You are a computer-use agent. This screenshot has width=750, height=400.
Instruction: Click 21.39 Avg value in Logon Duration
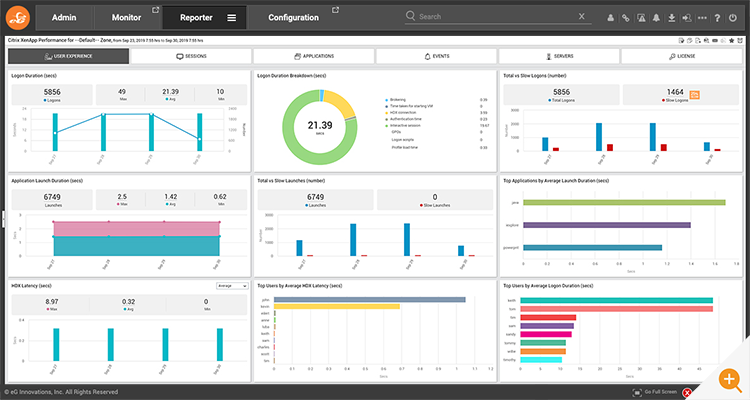(x=170, y=91)
